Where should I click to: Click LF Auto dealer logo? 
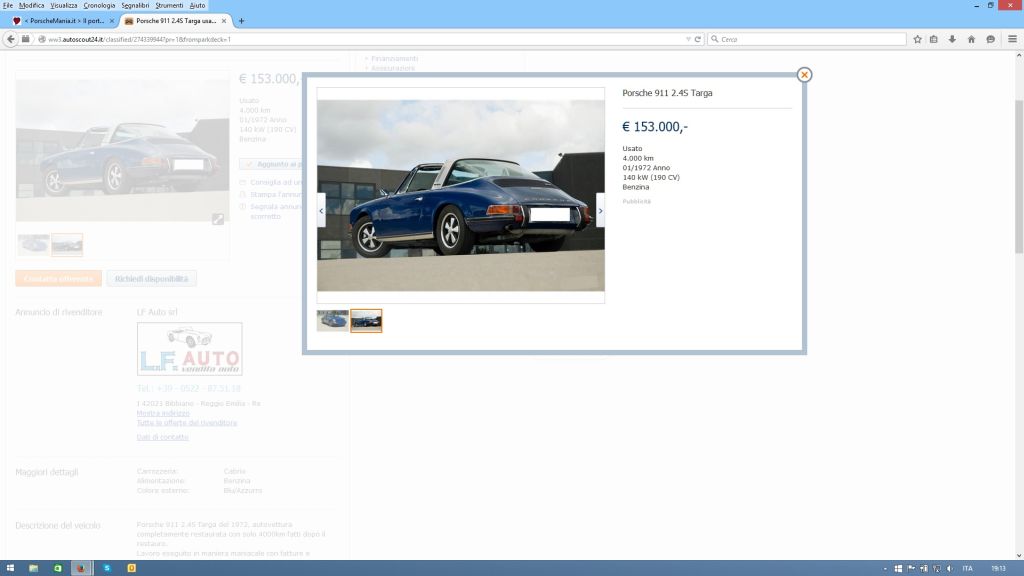pos(189,349)
